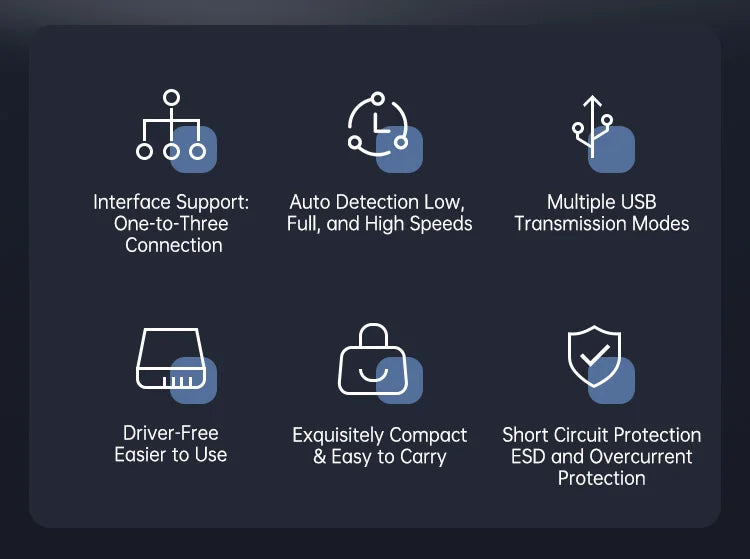Click the Exquisitely Compact & Easy to Carry label

[380, 446]
